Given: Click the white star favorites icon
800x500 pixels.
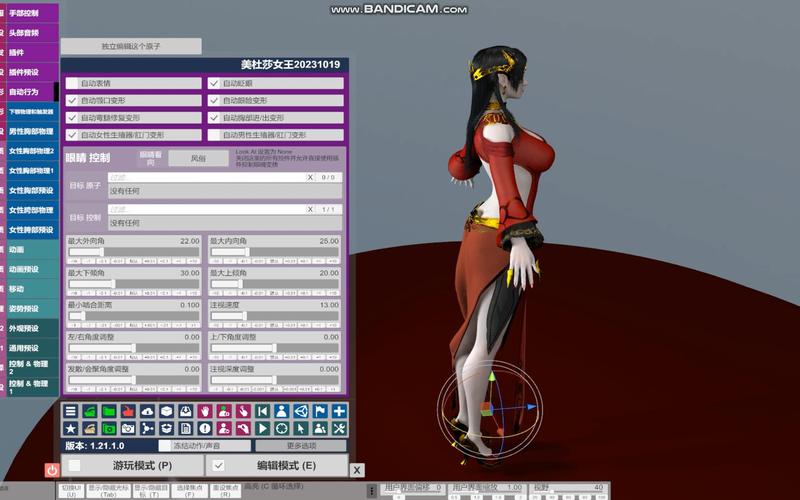Looking at the screenshot, I should (71, 429).
